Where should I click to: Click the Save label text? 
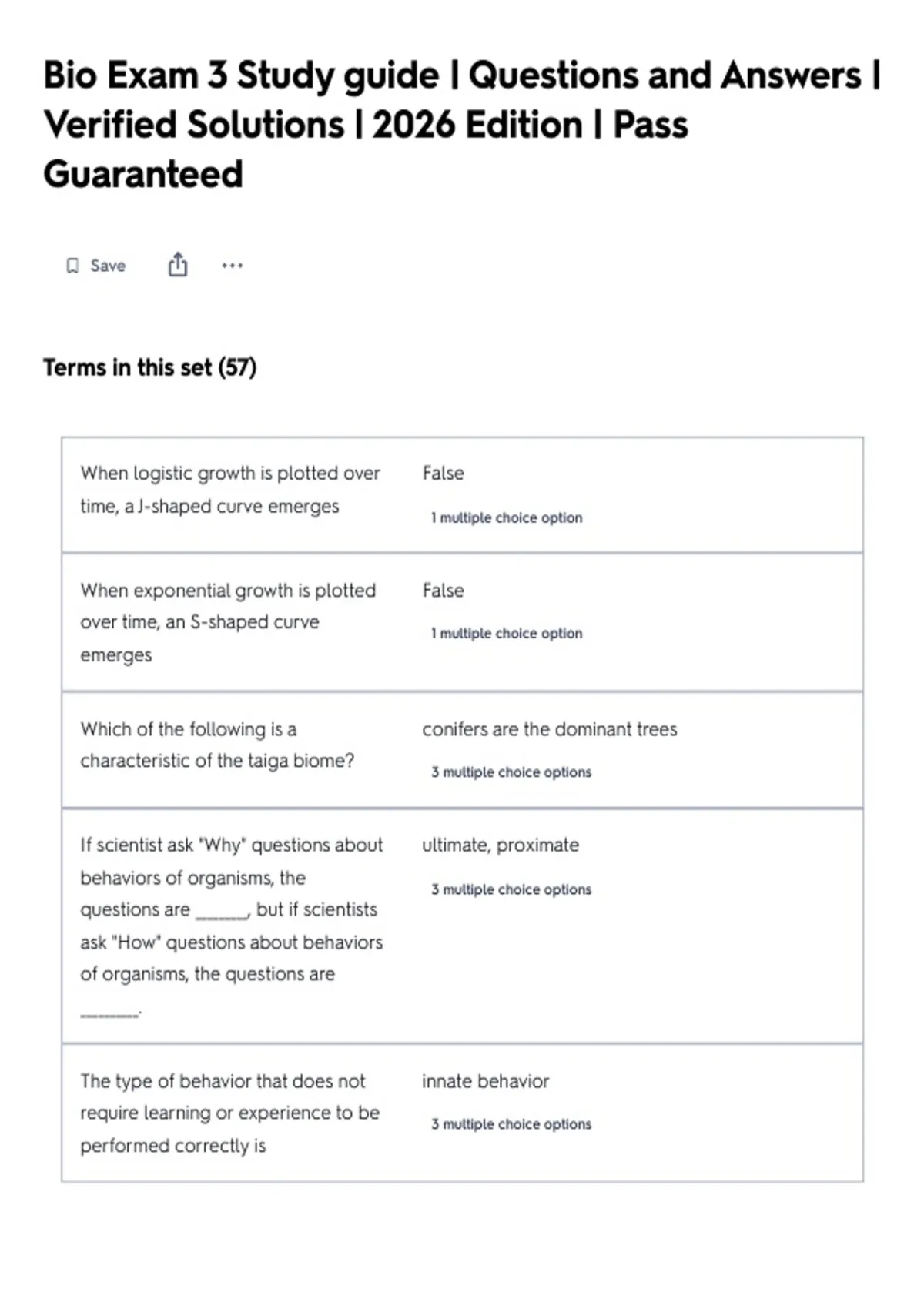point(108,266)
